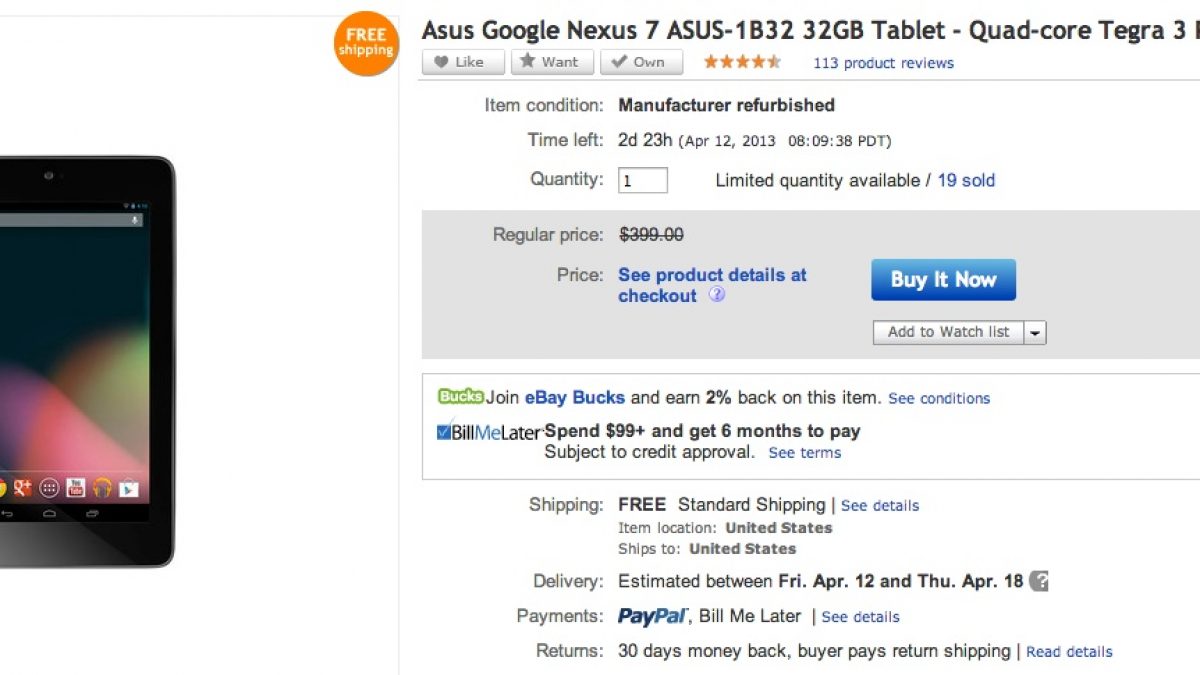
Task: Open the returns Read details link
Action: [1069, 652]
